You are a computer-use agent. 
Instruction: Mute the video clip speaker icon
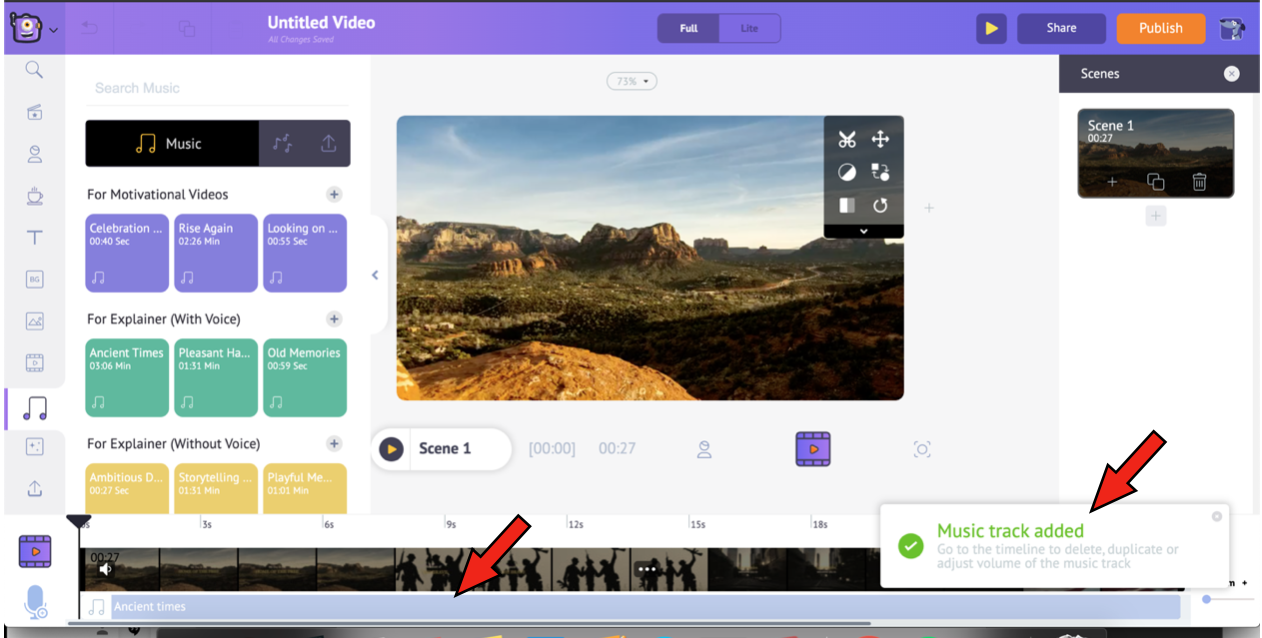(105, 569)
